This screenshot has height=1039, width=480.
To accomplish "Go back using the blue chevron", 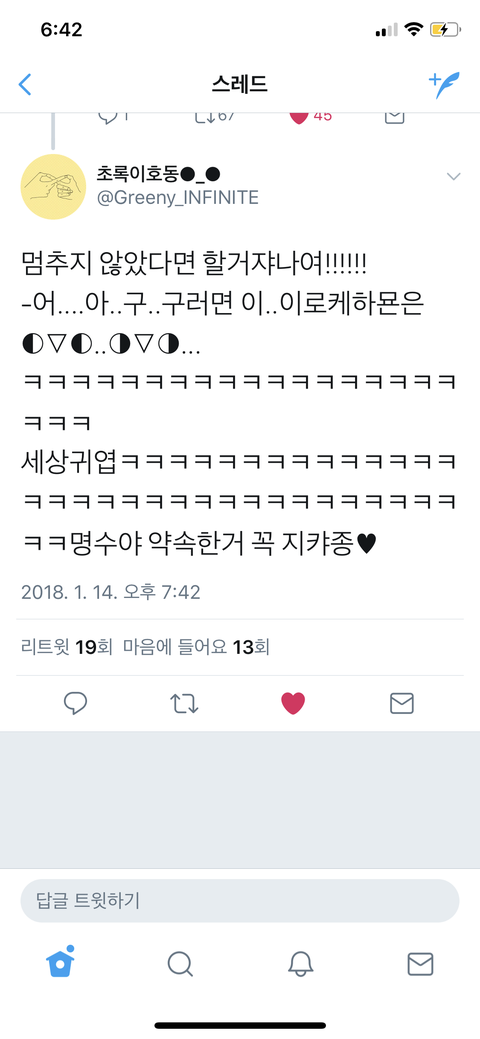I will point(25,84).
